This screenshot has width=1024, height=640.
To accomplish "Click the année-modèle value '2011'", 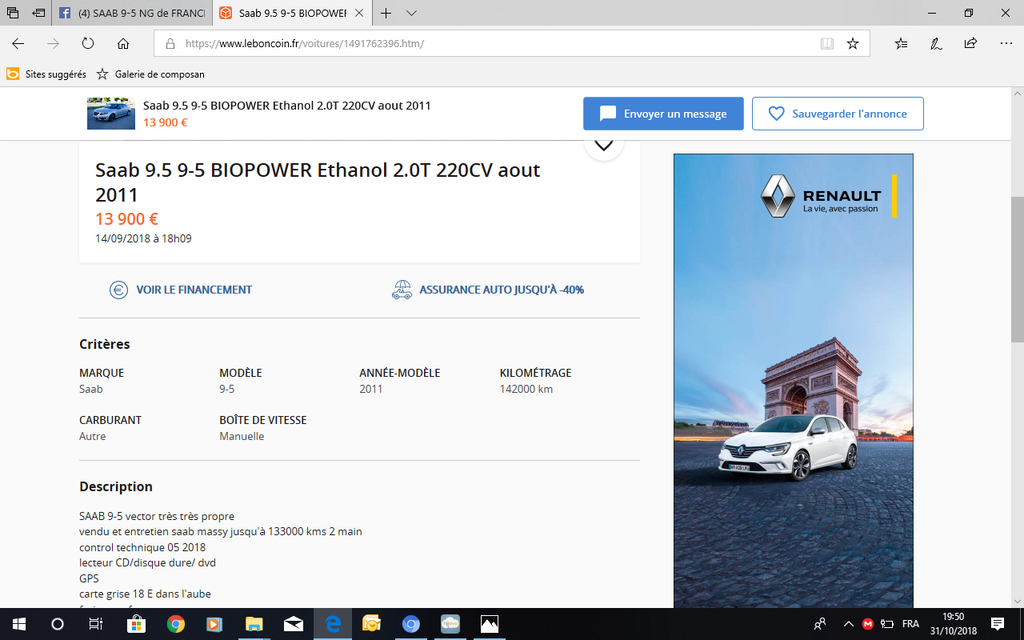I will coord(371,389).
